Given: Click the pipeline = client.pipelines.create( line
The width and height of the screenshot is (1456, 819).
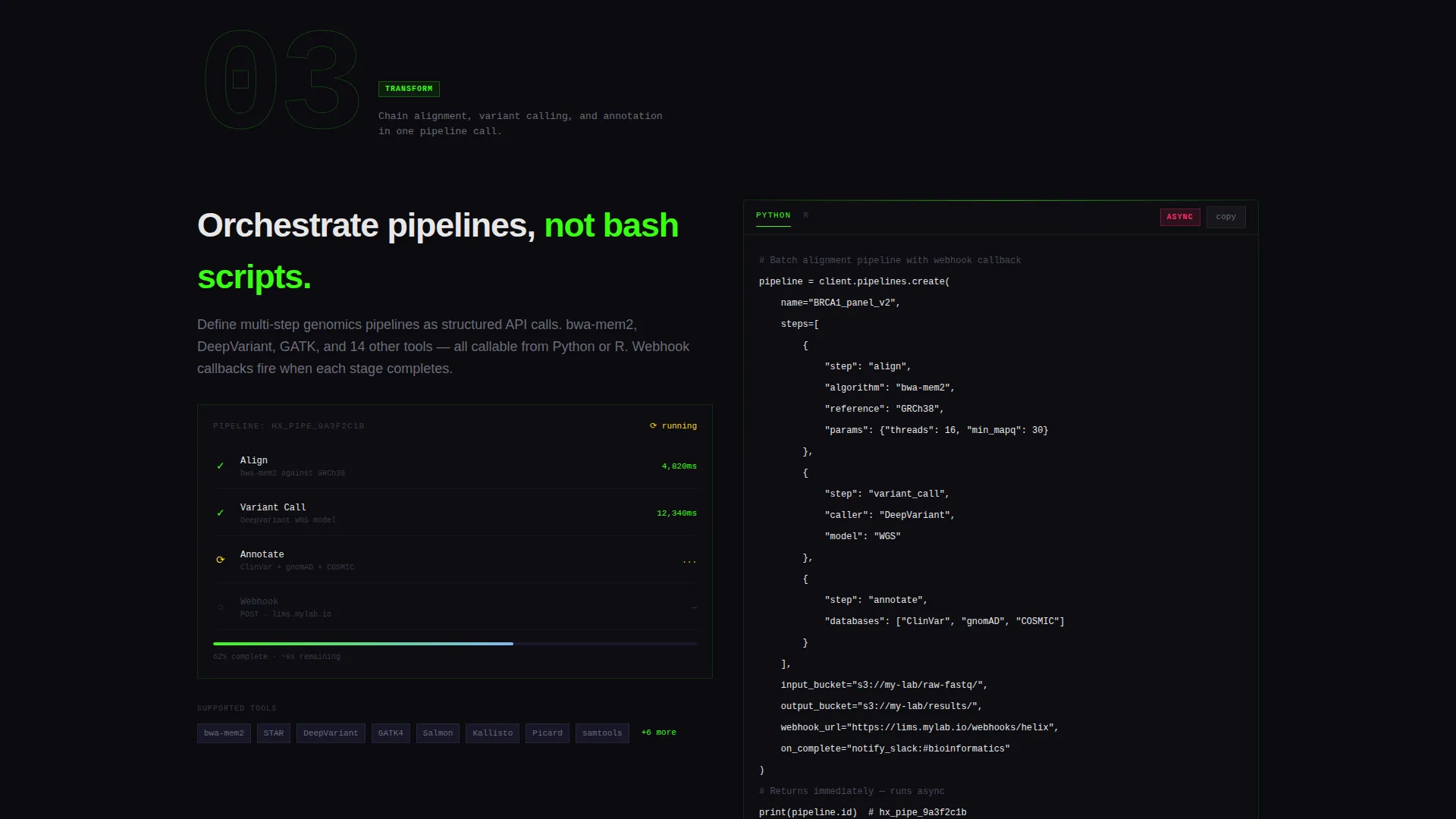Looking at the screenshot, I should pos(855,281).
